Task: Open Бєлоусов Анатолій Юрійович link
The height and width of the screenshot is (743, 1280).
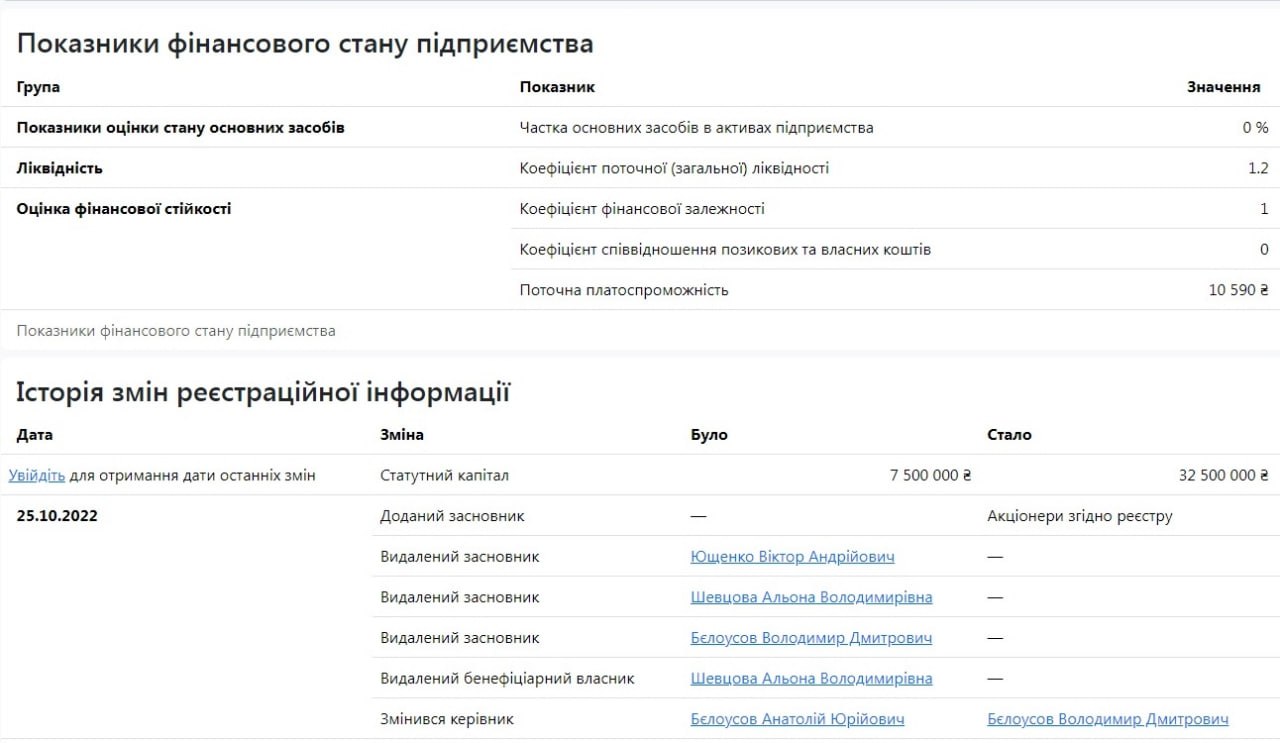Action: (x=797, y=719)
